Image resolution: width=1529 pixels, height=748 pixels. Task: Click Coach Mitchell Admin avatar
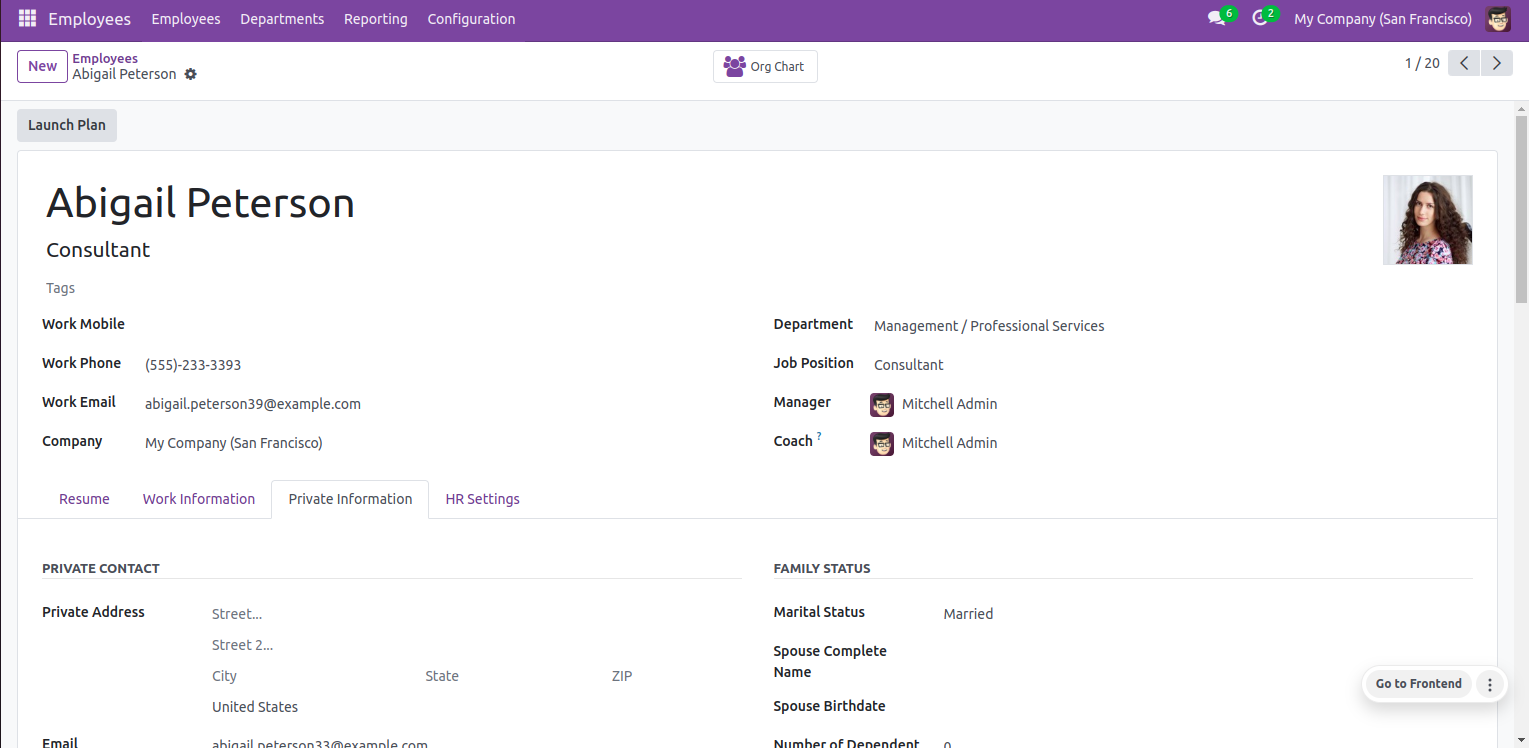pos(882,443)
